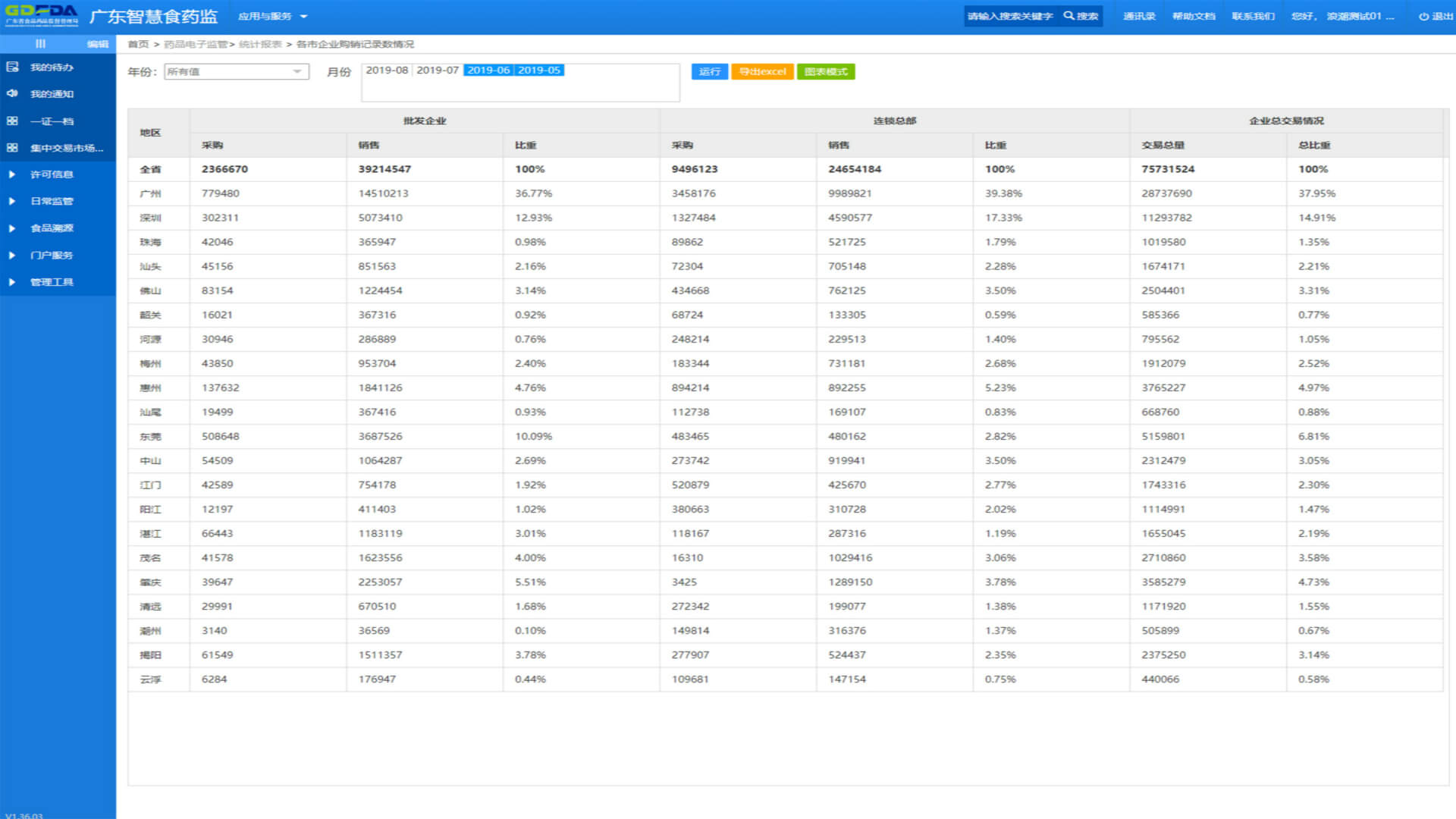Click the 珠海 row label
1456x819 pixels.
tap(150, 243)
